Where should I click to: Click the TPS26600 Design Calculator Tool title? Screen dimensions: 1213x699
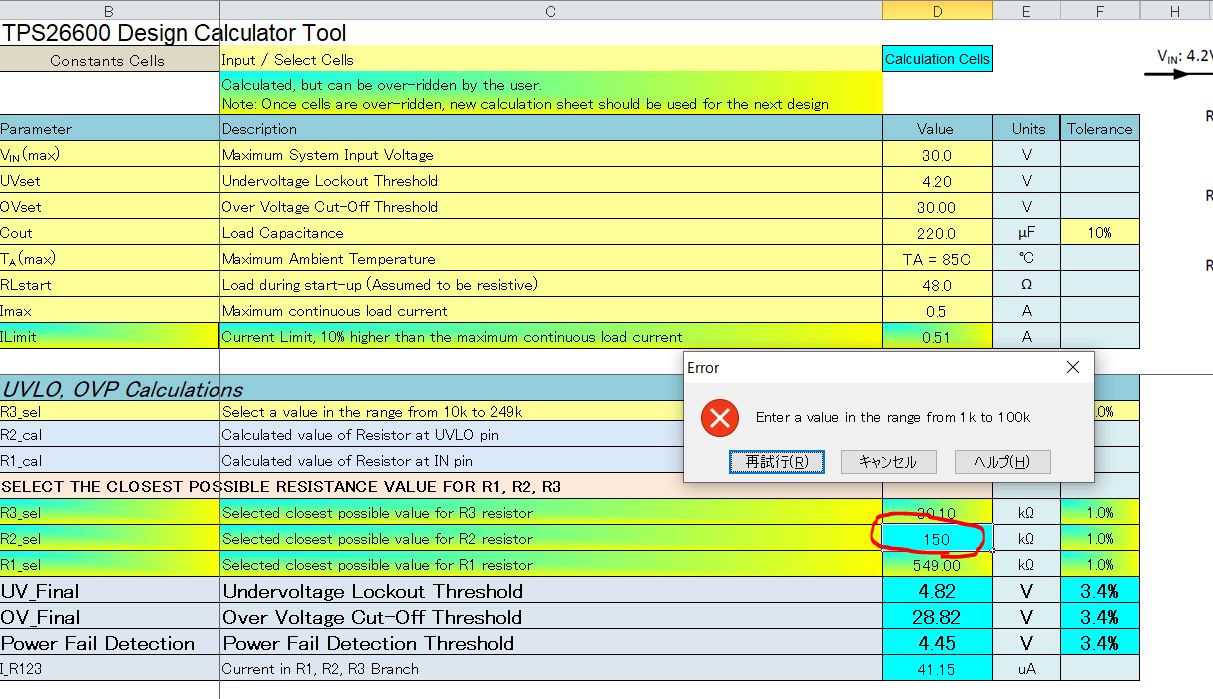(174, 32)
